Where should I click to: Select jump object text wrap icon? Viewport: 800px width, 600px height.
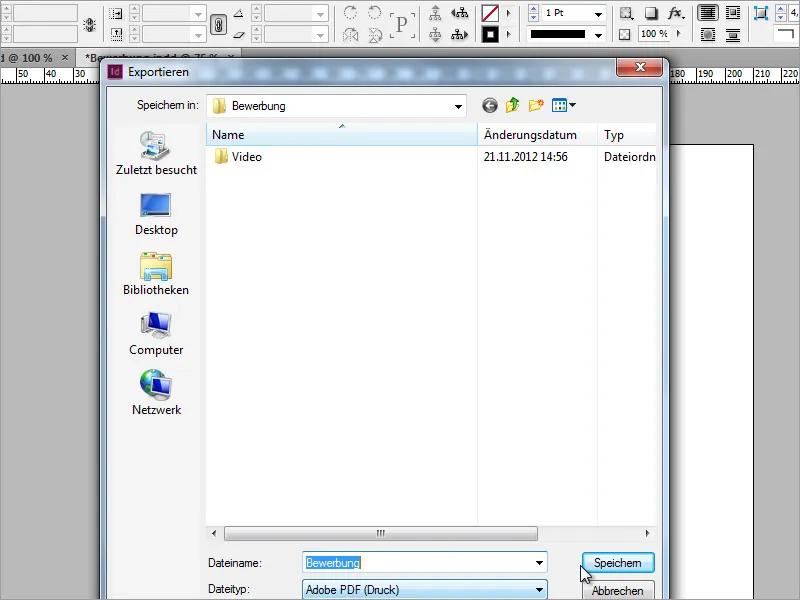pos(733,35)
